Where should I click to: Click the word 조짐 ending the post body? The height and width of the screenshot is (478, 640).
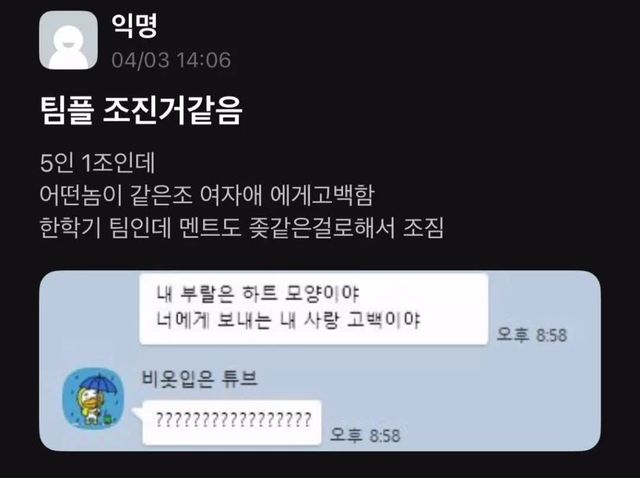tap(423, 228)
